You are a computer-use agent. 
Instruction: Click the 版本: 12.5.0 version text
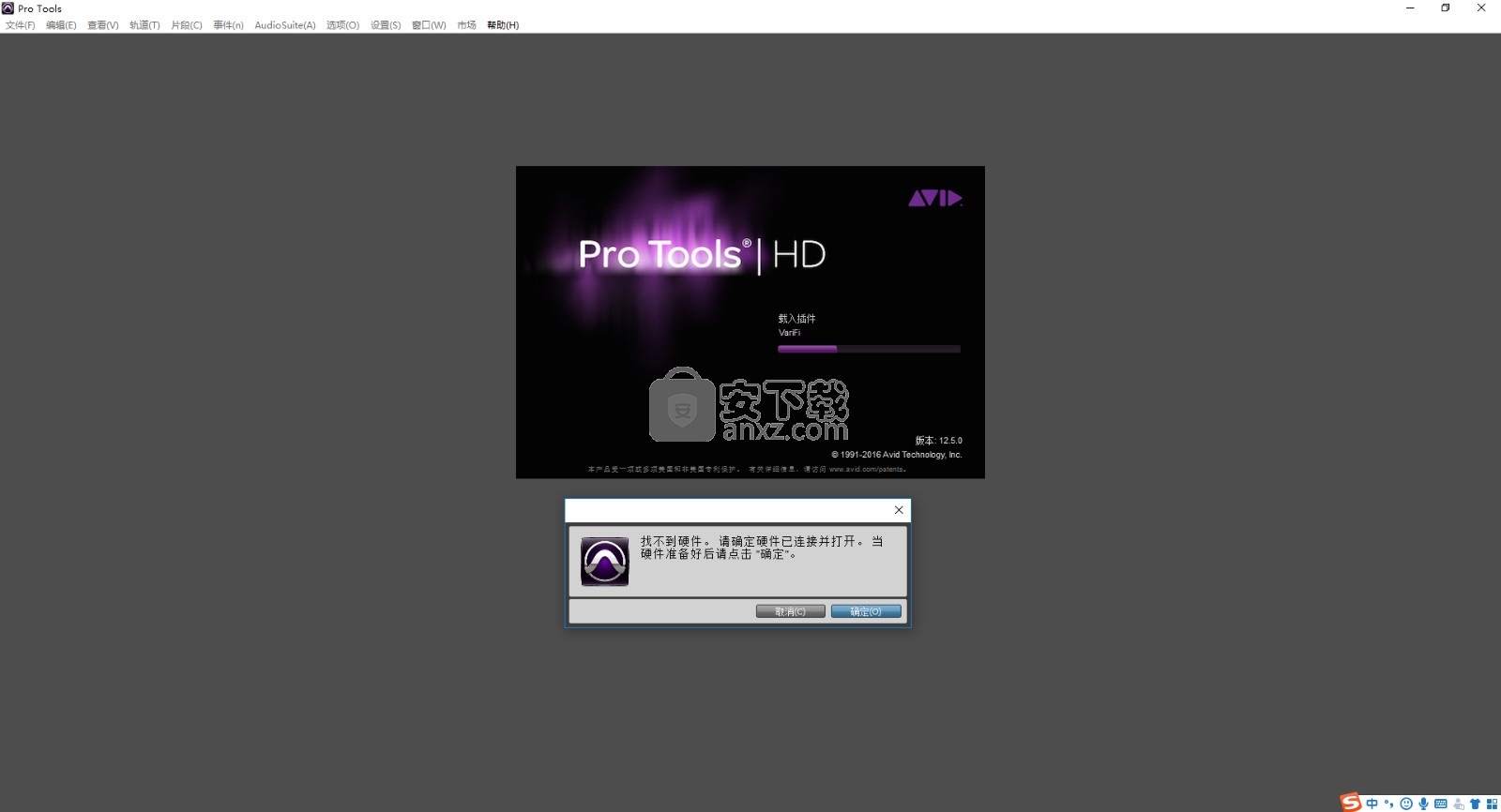pyautogui.click(x=939, y=440)
